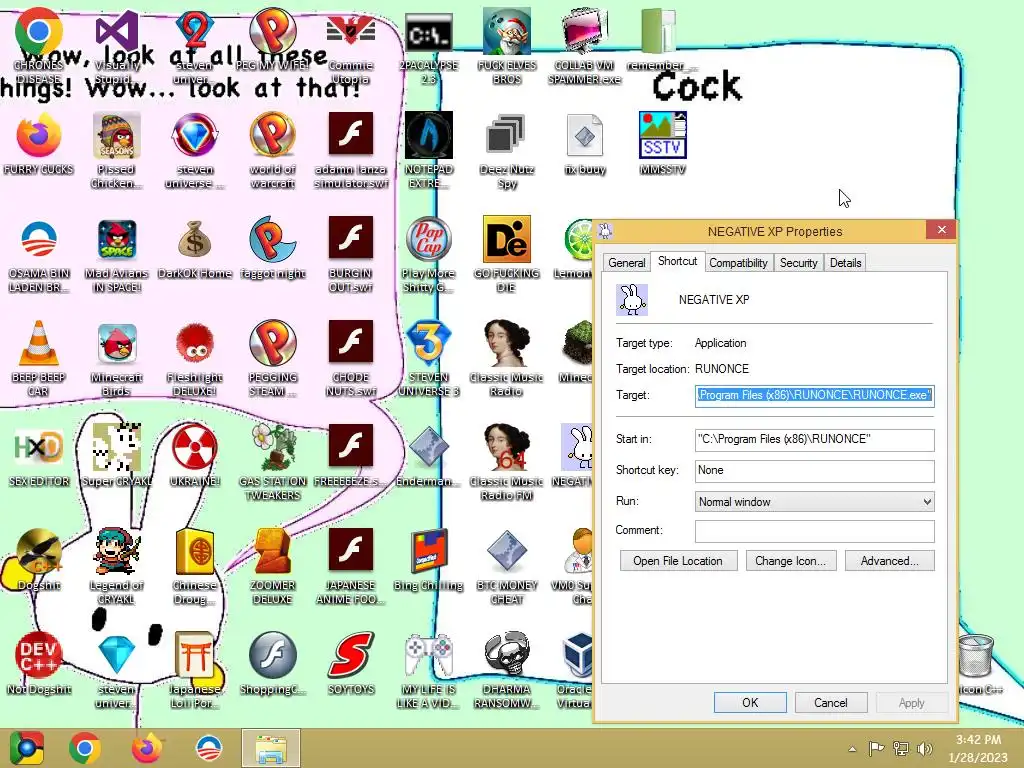Open the Run window mode dropdown
Image resolution: width=1024 pixels, height=768 pixels.
814,502
